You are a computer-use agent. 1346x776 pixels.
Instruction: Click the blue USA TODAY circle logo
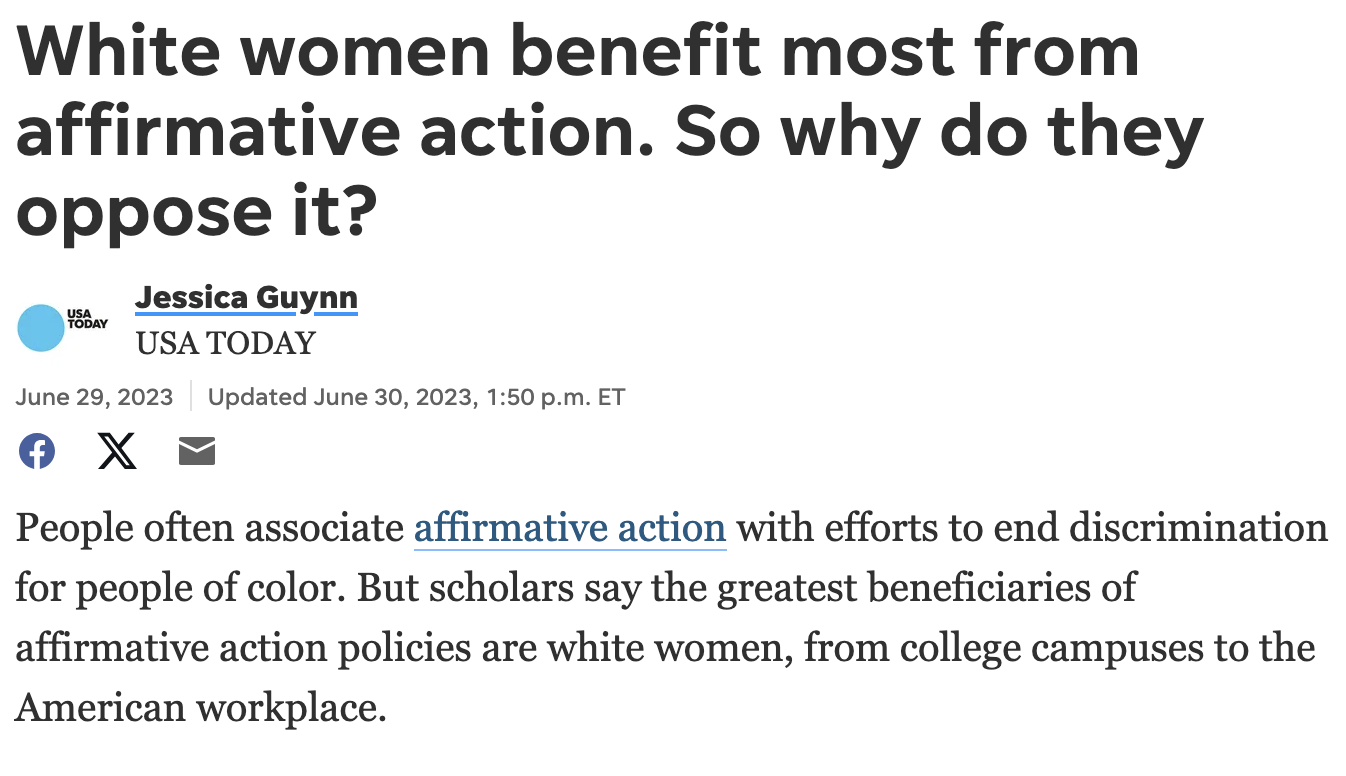(41, 327)
